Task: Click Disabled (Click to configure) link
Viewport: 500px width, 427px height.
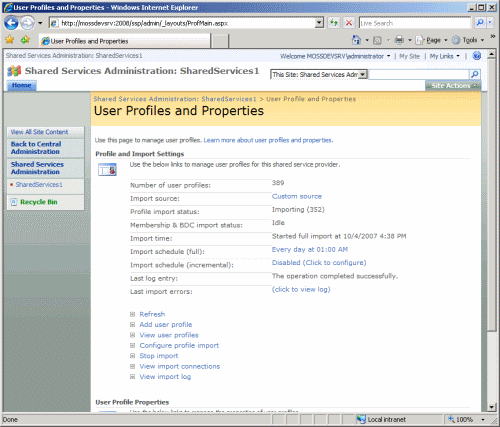Action: (319, 263)
